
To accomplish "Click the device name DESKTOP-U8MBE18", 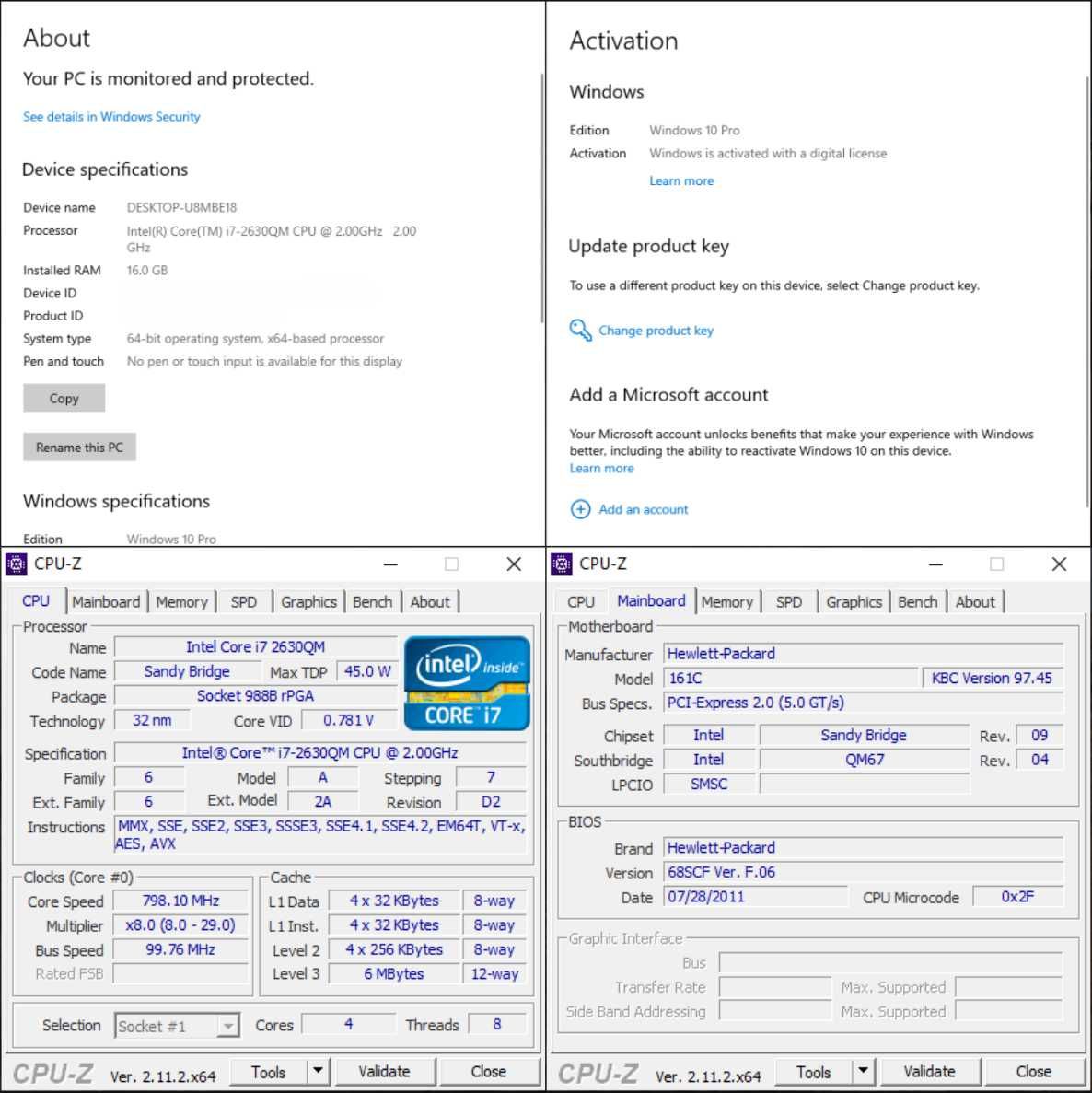I will (182, 208).
